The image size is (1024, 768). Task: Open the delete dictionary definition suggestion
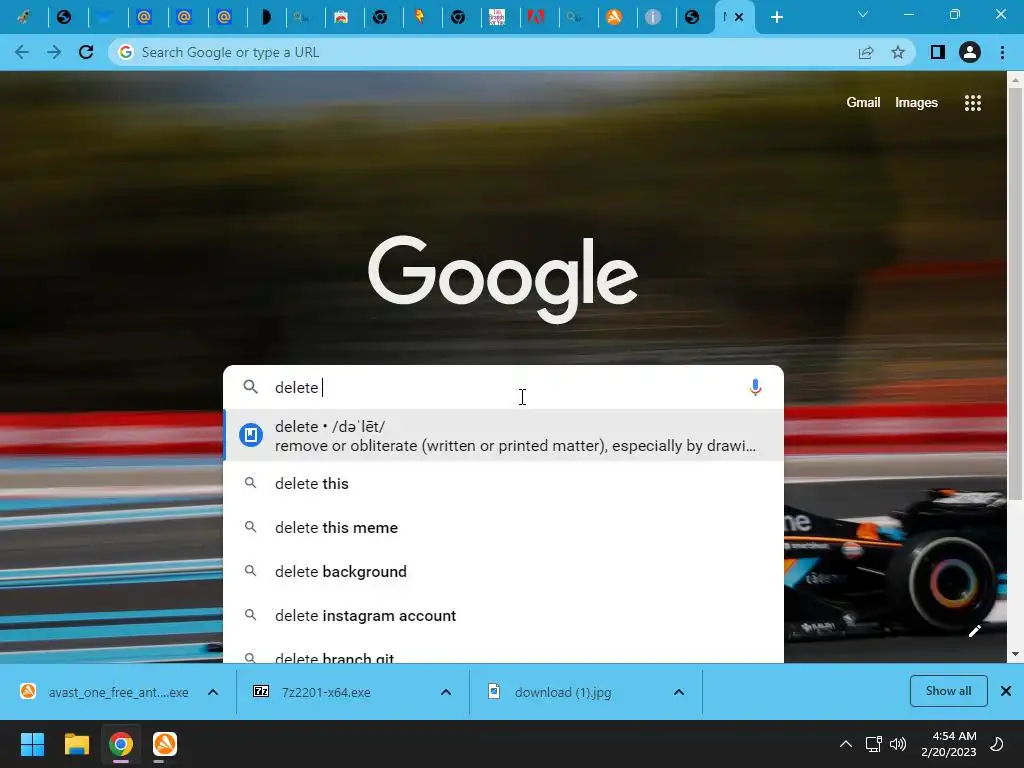pyautogui.click(x=504, y=436)
